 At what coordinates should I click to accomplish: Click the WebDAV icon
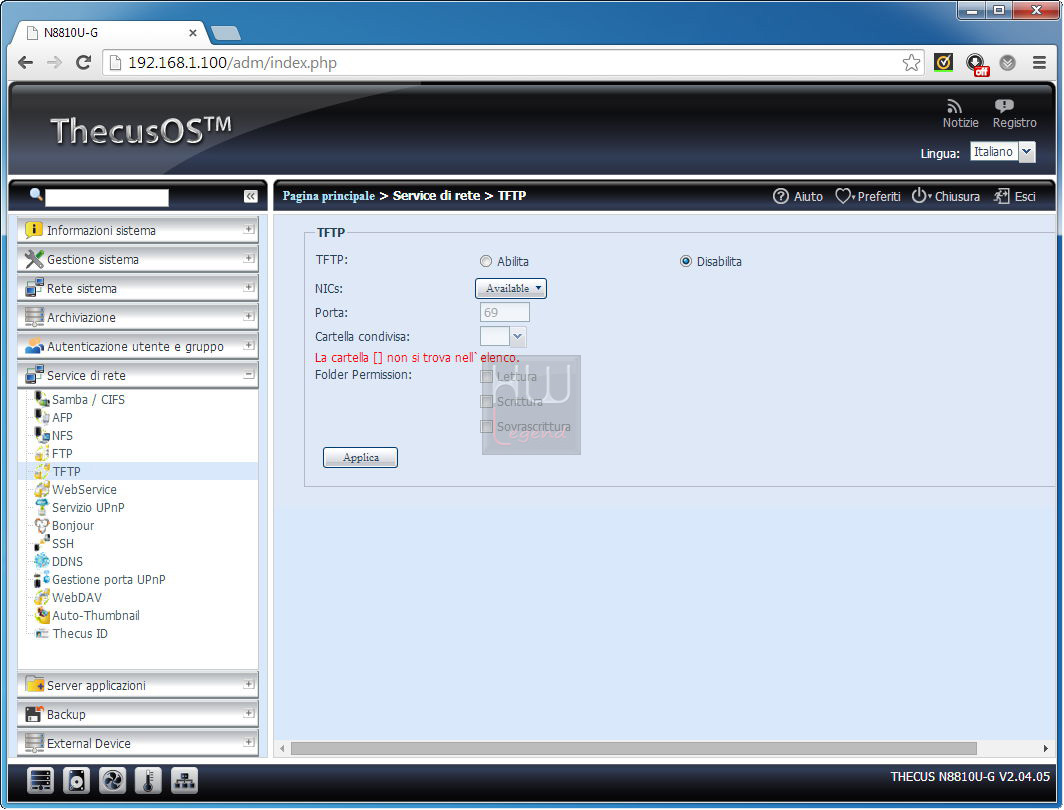[x=42, y=597]
